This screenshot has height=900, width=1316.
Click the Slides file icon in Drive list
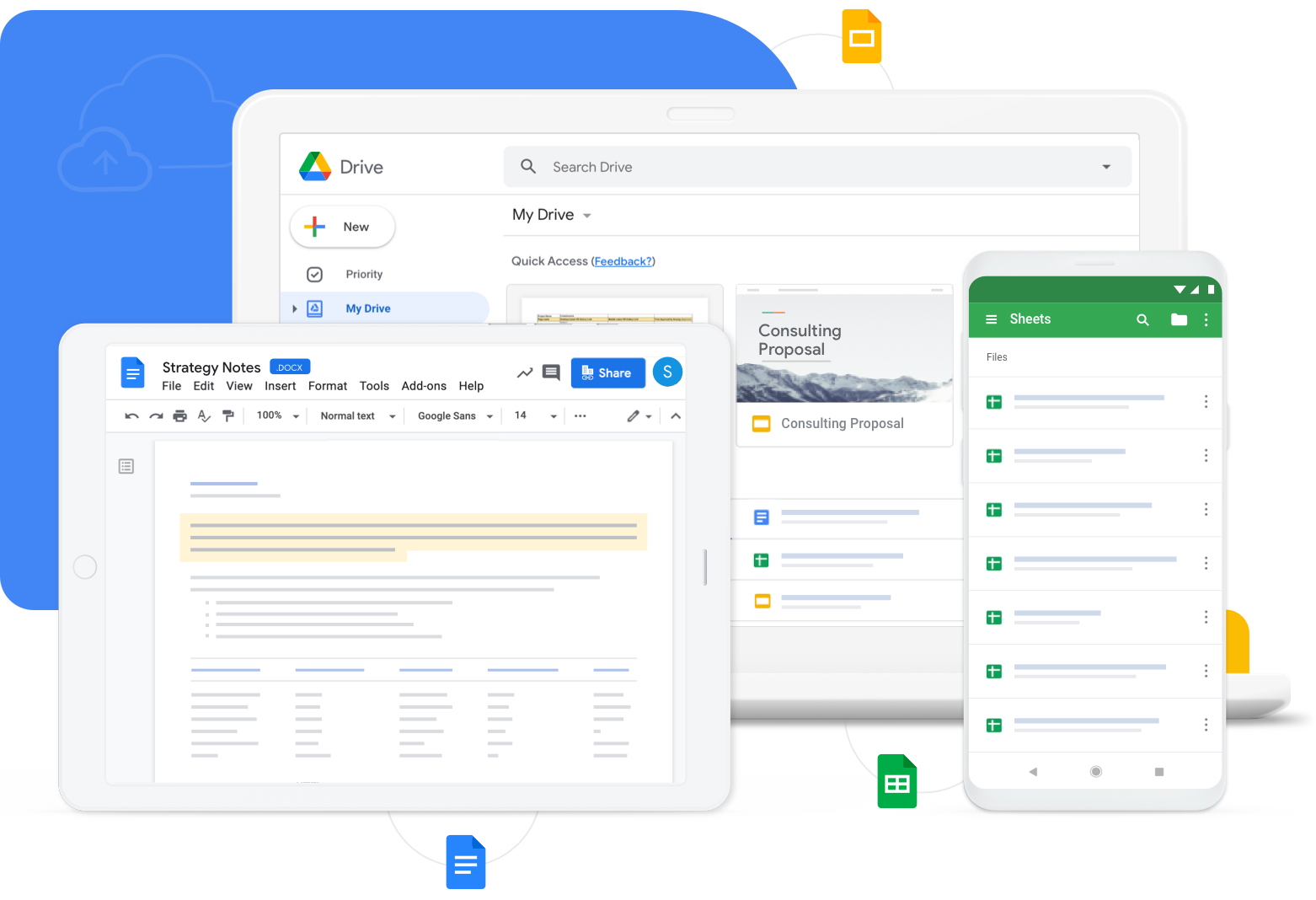(x=762, y=601)
